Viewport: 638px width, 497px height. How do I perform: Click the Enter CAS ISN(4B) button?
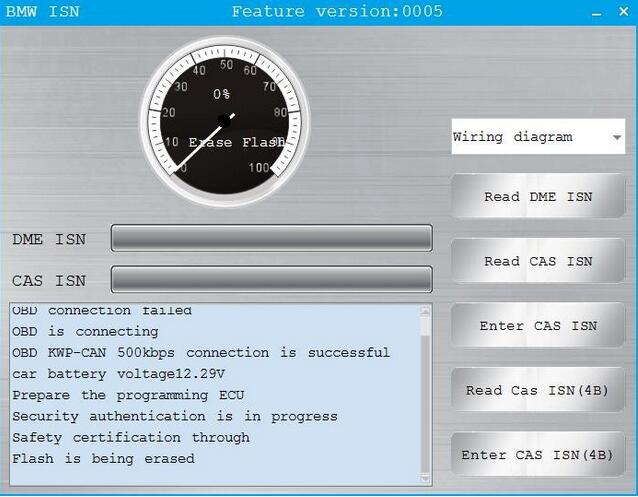tap(538, 455)
